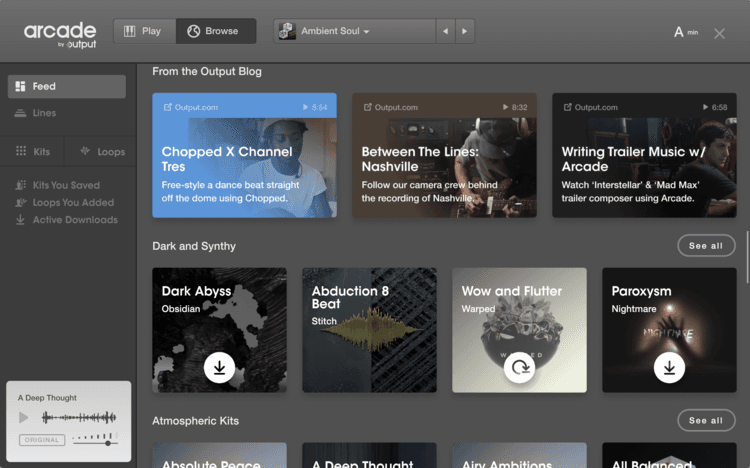Click See all for Dark and Synthy
The image size is (750, 468).
706,245
